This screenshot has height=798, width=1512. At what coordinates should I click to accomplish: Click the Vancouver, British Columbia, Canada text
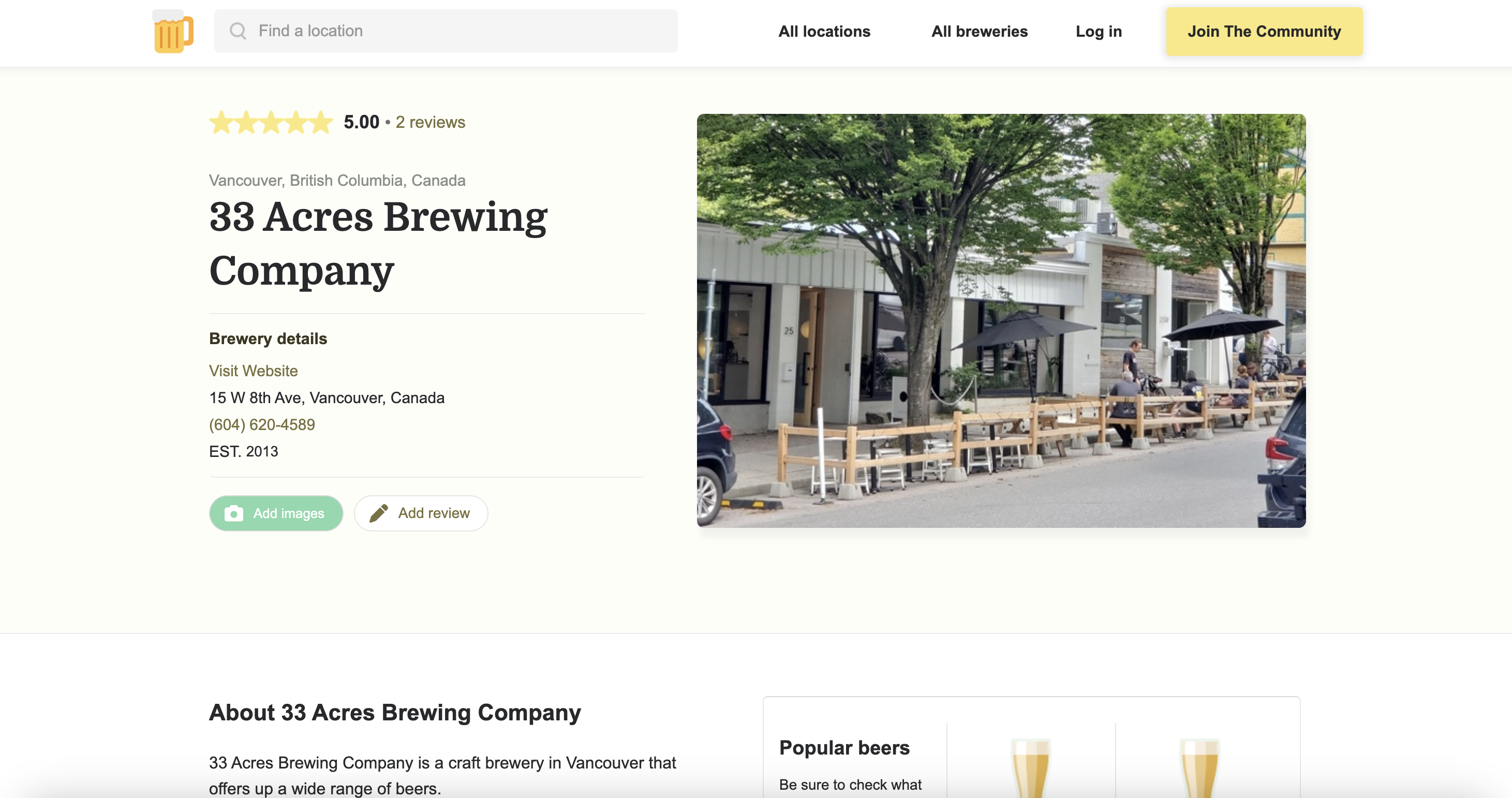pos(337,180)
